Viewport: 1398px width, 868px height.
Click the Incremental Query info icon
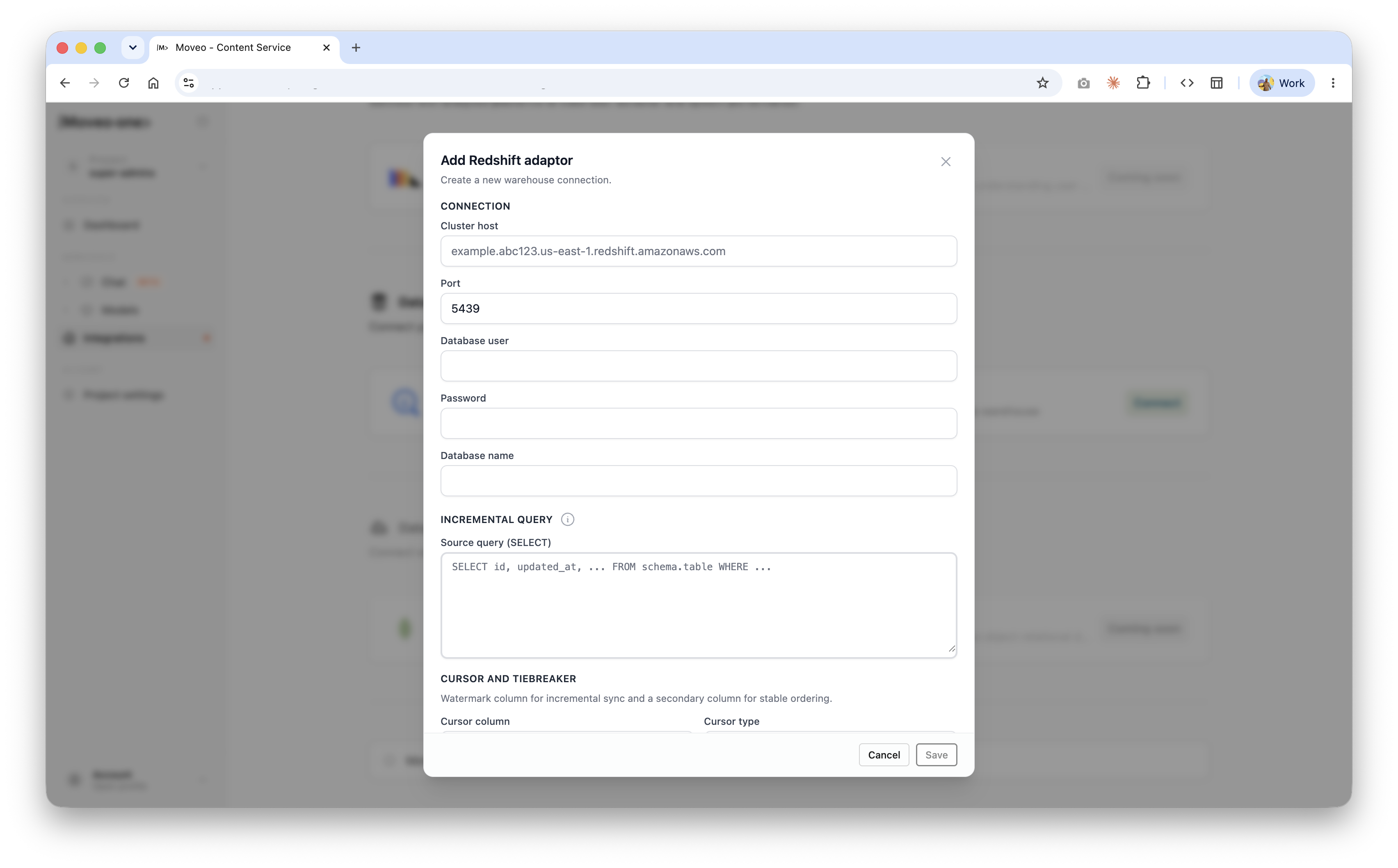[x=567, y=520]
